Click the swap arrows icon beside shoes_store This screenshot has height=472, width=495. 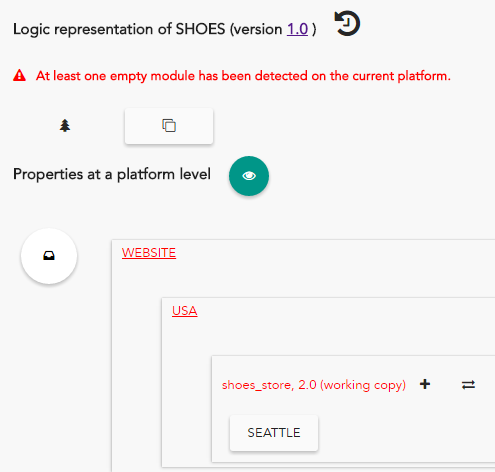(x=468, y=385)
